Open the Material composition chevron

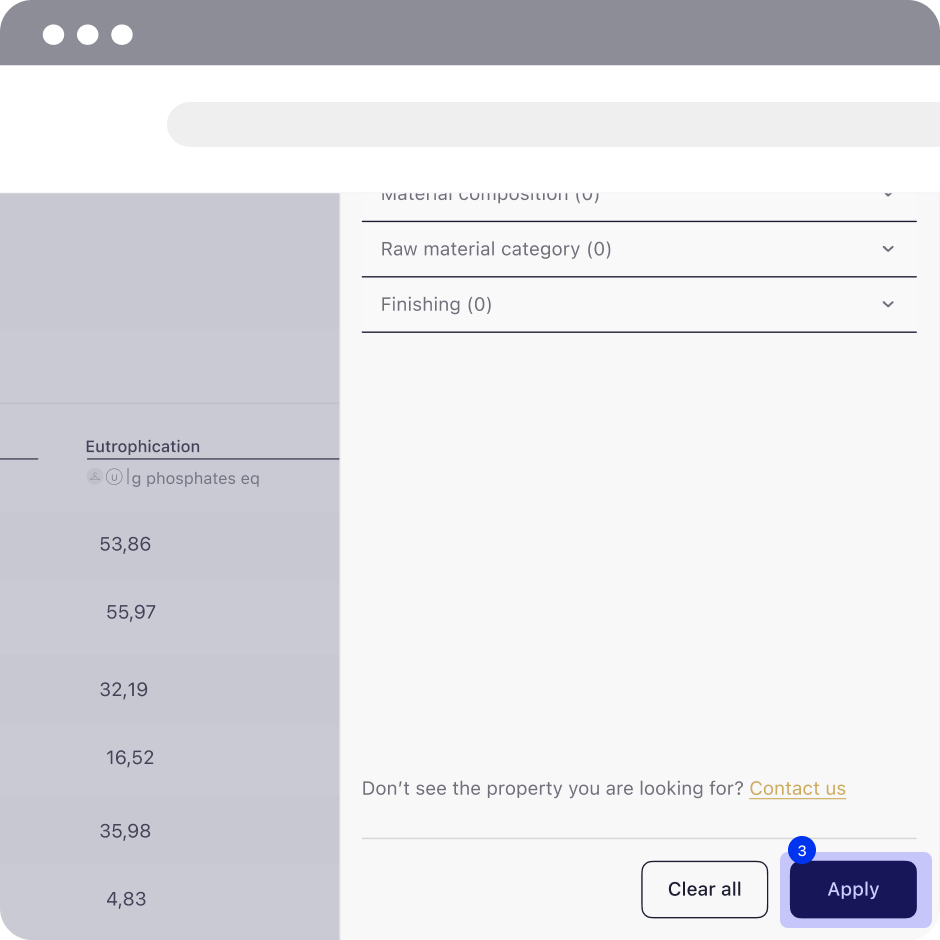[888, 195]
